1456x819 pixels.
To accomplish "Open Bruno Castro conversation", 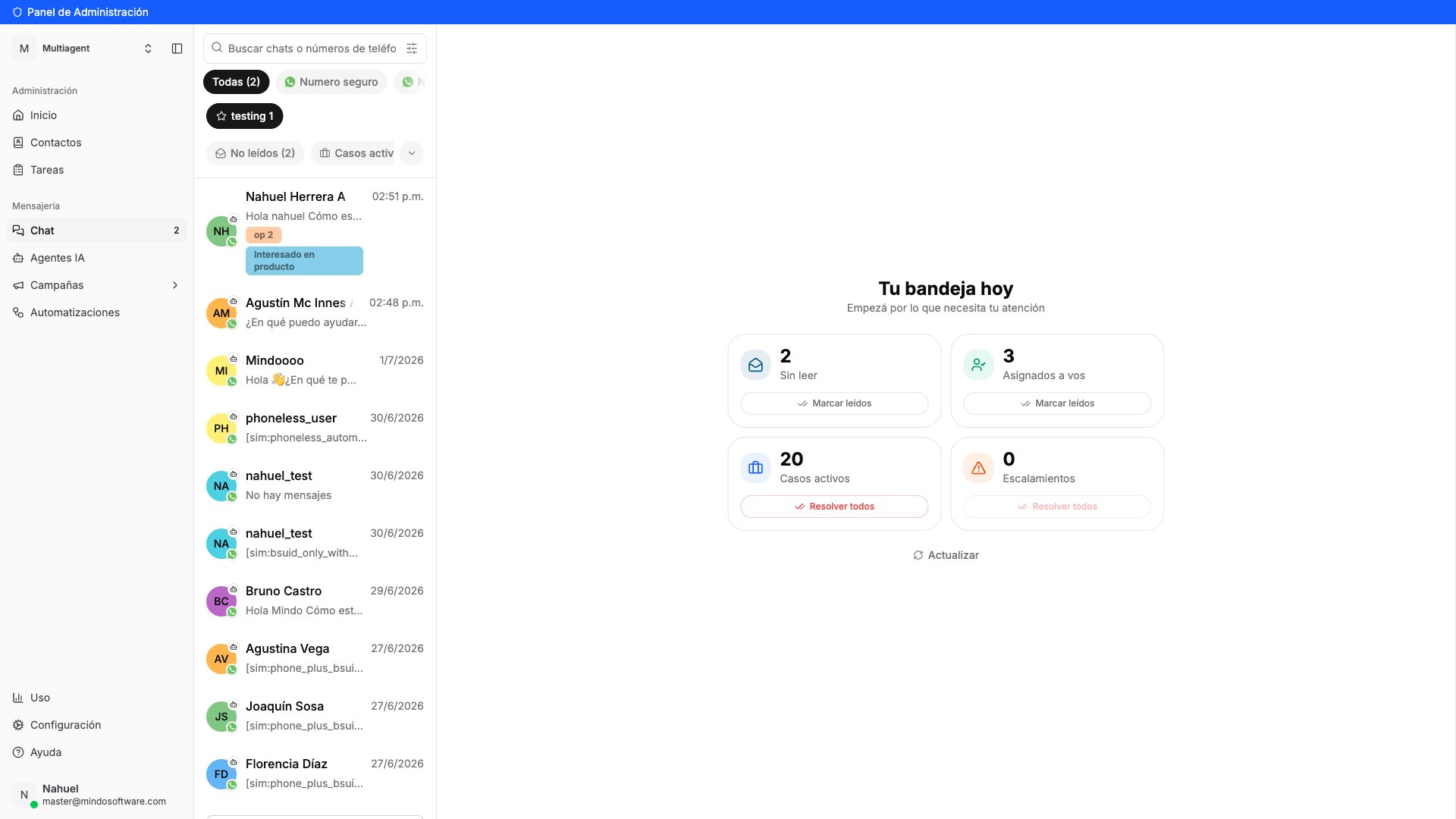I will click(x=315, y=601).
